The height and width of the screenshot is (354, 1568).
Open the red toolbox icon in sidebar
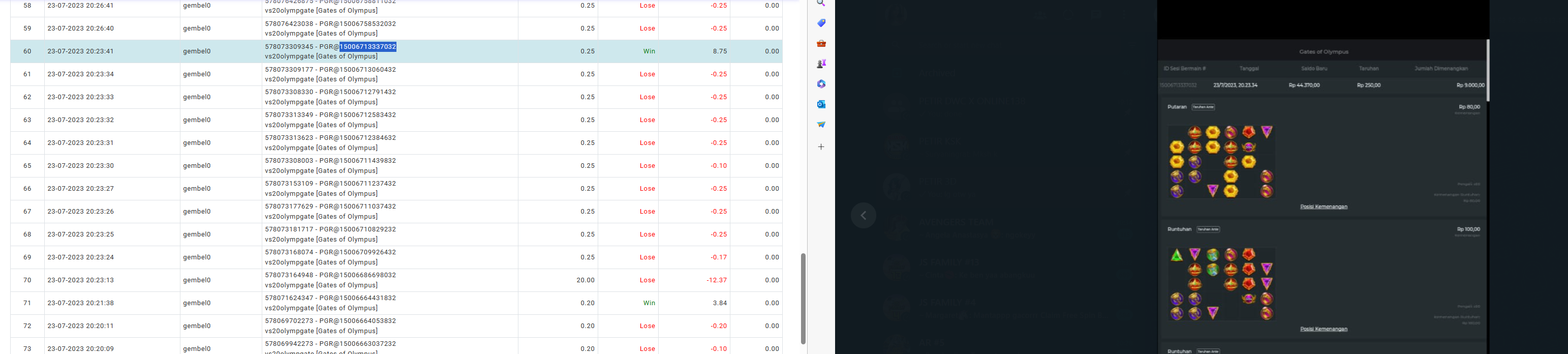[821, 43]
